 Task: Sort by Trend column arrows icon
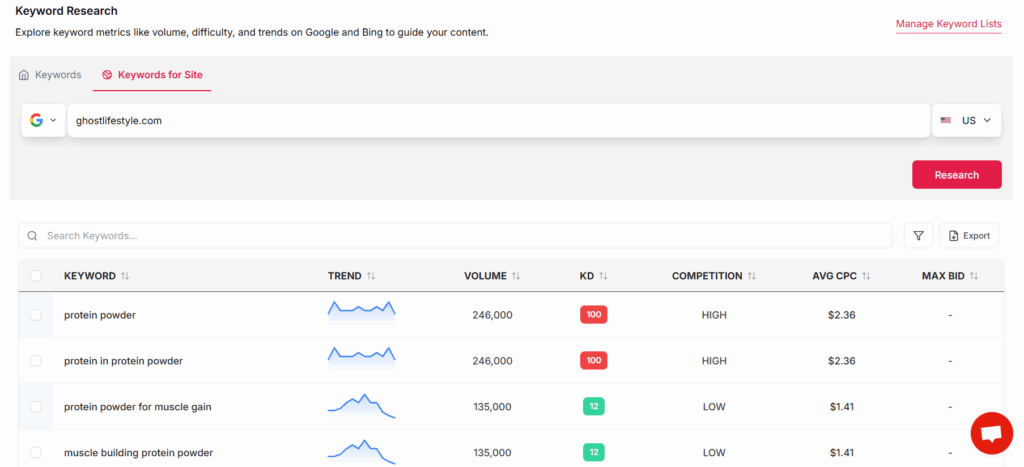click(x=371, y=276)
